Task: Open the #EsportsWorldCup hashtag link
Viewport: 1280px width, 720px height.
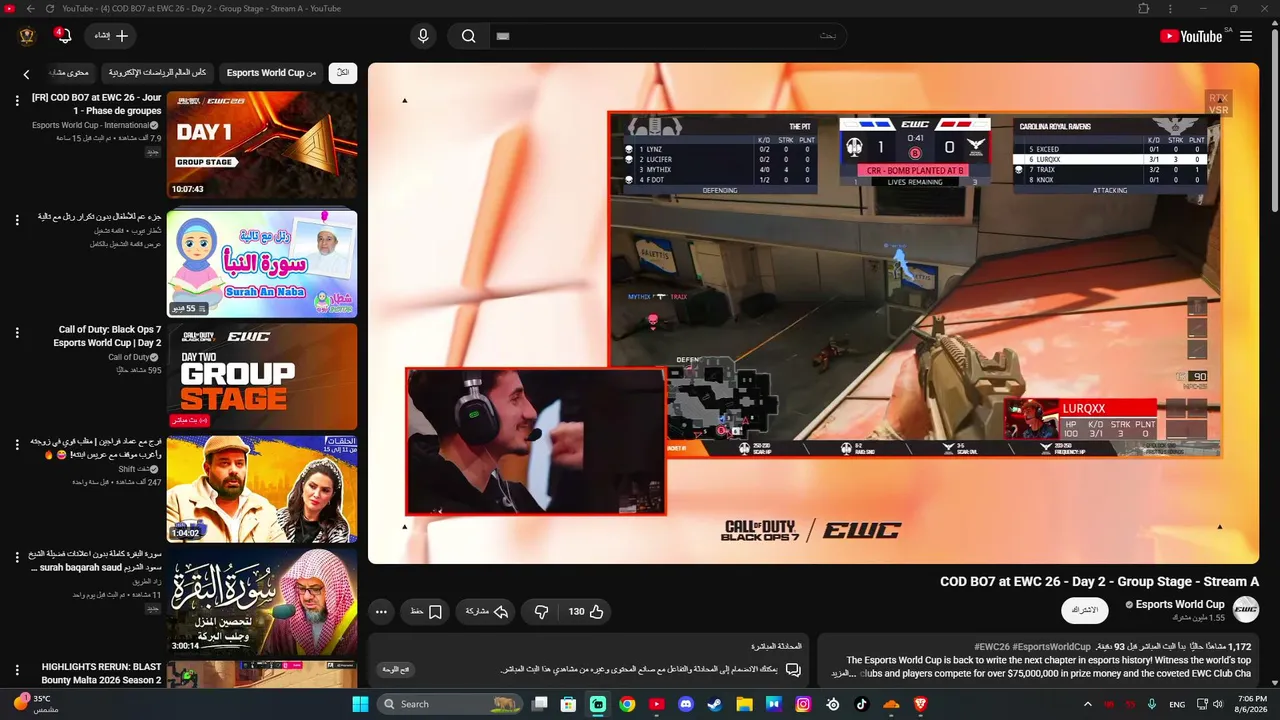Action: pyautogui.click(x=1052, y=647)
